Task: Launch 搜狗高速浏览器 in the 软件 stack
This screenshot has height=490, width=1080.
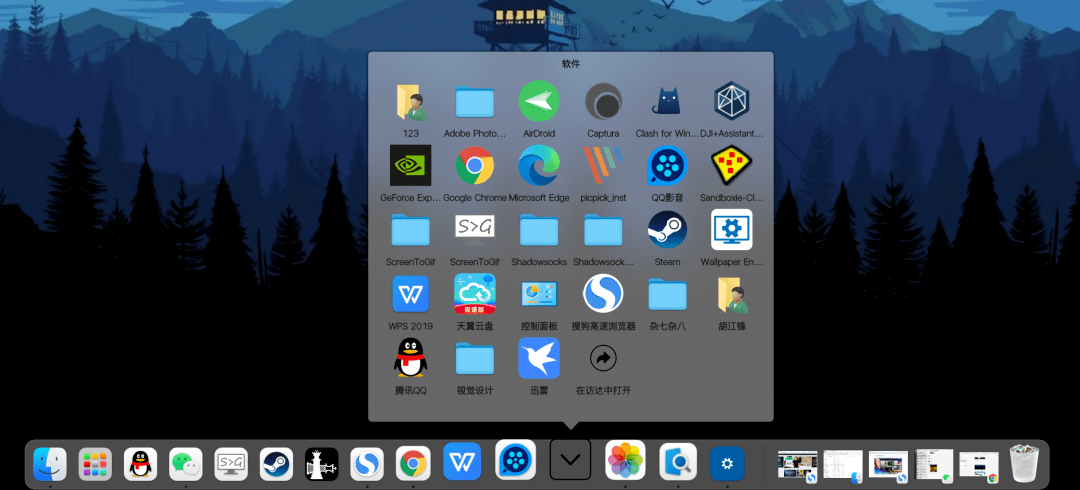Action: (603, 294)
